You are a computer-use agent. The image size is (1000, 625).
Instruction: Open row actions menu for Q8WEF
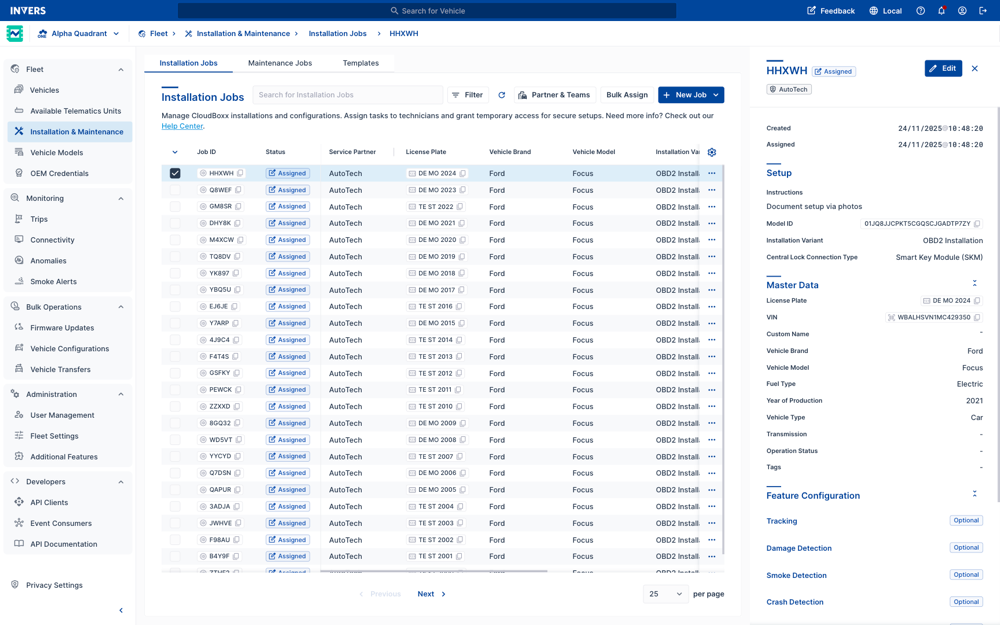[x=712, y=190]
